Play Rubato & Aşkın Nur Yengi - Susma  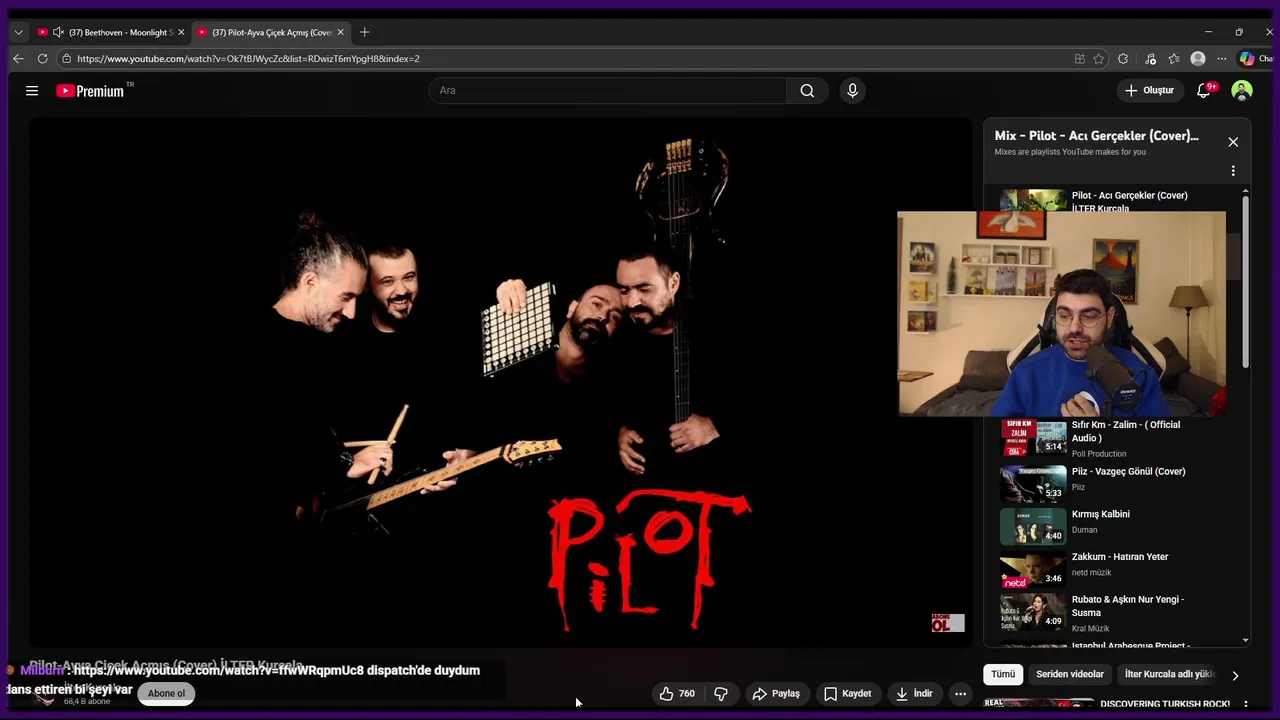click(x=1115, y=610)
